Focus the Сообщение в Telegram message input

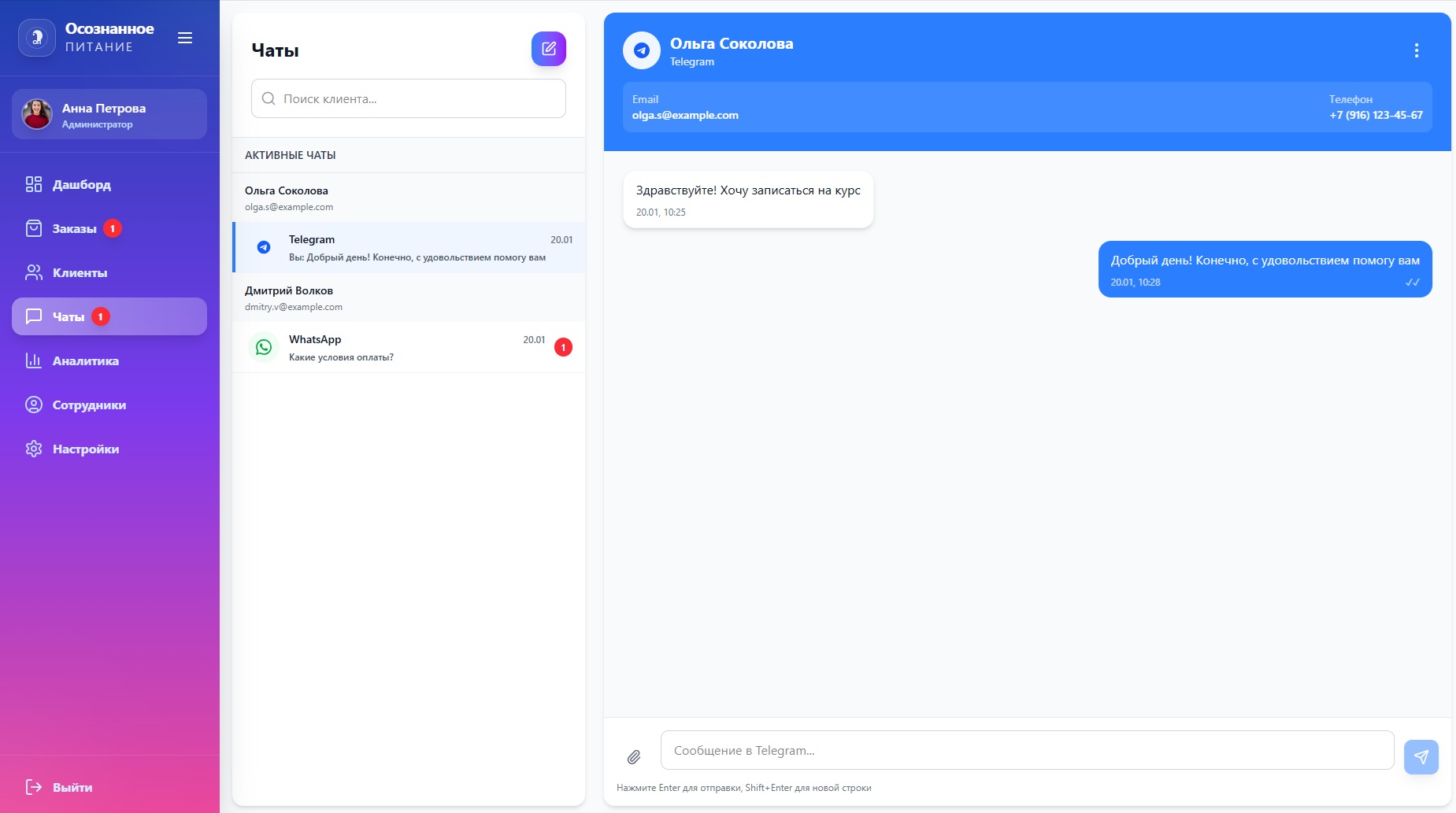pos(1027,750)
